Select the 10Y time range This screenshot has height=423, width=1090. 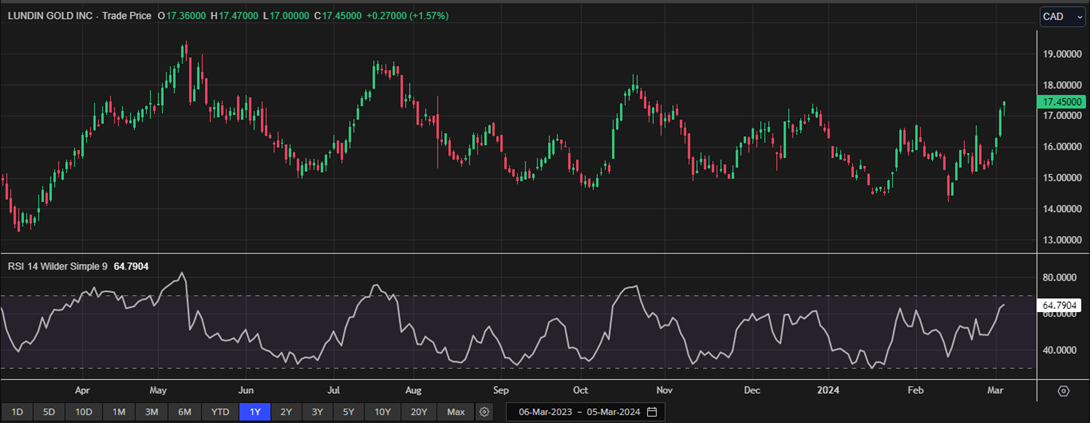(382, 412)
